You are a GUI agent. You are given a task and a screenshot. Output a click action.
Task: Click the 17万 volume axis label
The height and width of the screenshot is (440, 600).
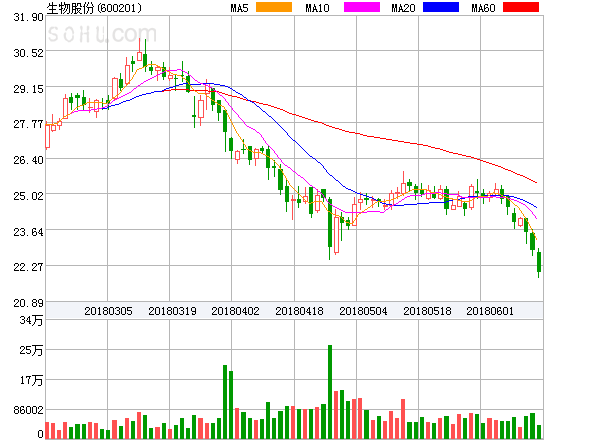click(31, 380)
